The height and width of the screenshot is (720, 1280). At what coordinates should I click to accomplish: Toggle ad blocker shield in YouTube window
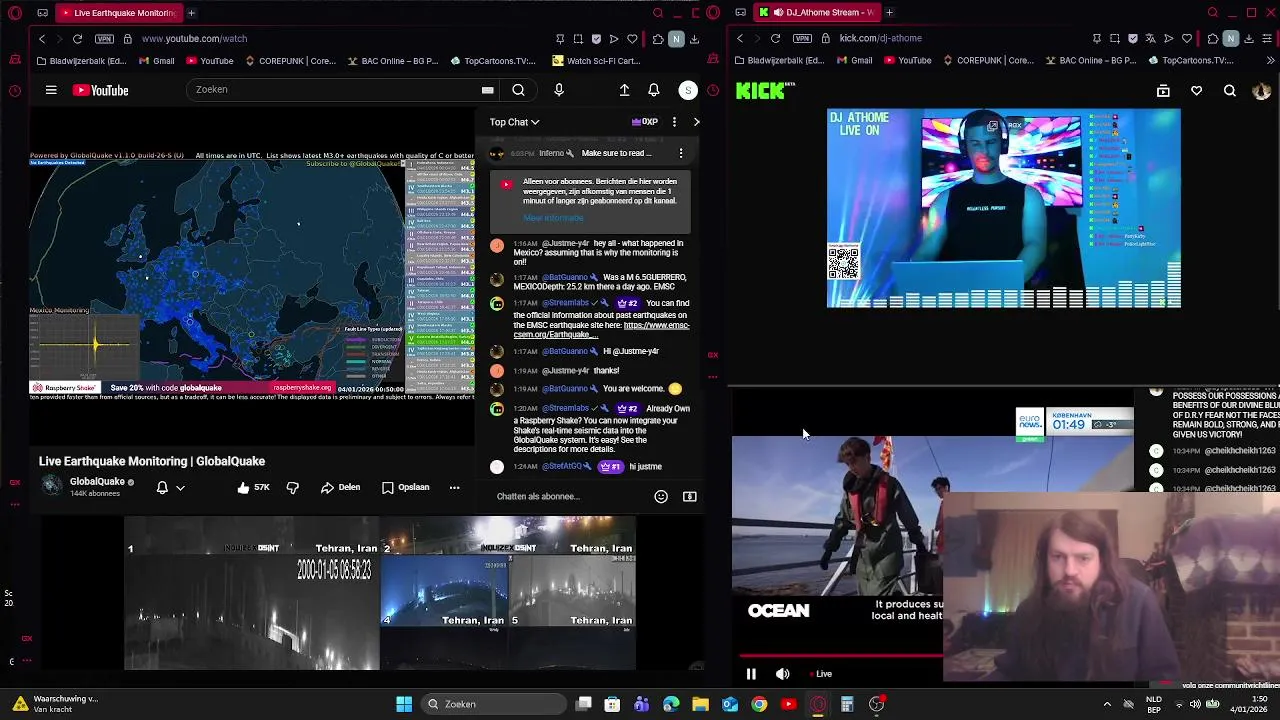(x=596, y=38)
